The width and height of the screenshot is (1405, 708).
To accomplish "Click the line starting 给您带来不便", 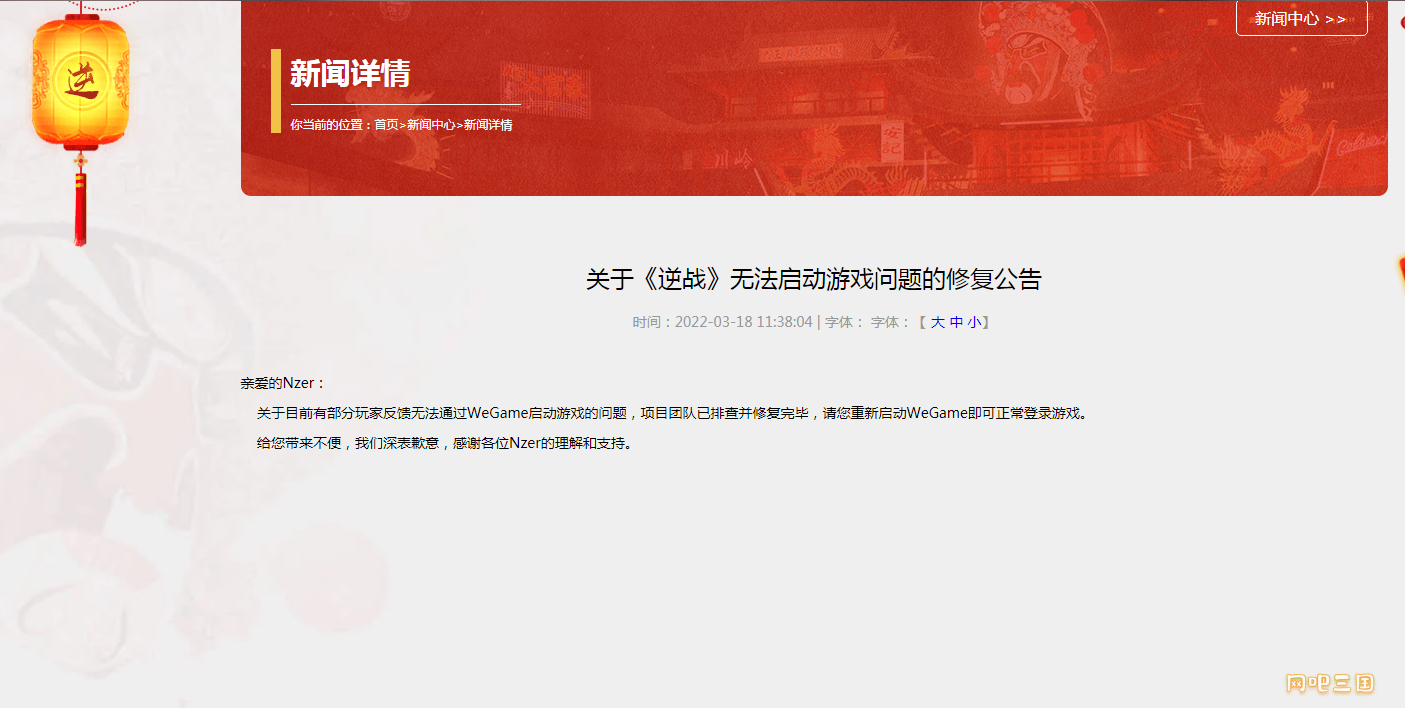I will (x=446, y=442).
